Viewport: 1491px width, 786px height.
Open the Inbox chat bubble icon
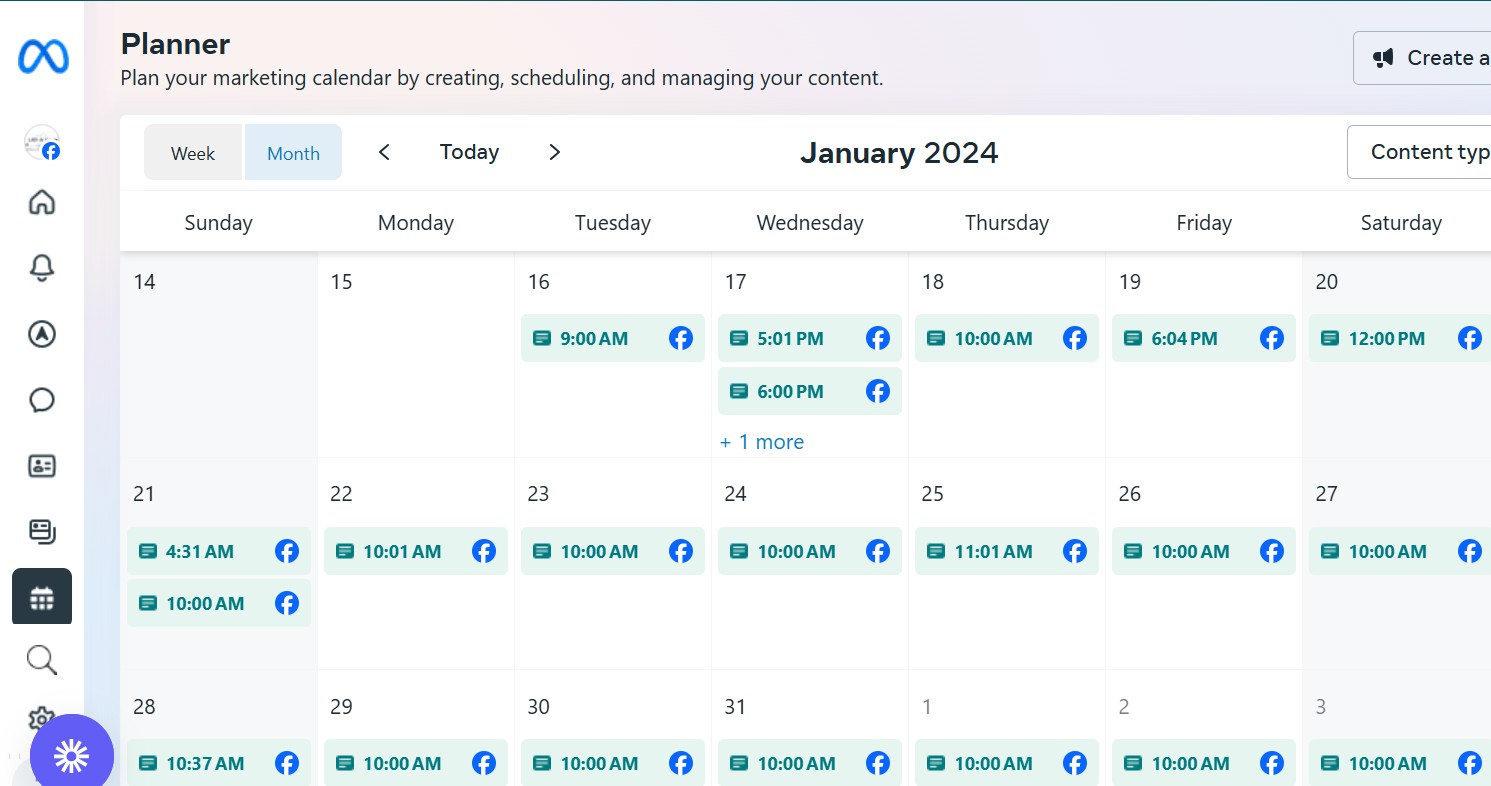[42, 400]
